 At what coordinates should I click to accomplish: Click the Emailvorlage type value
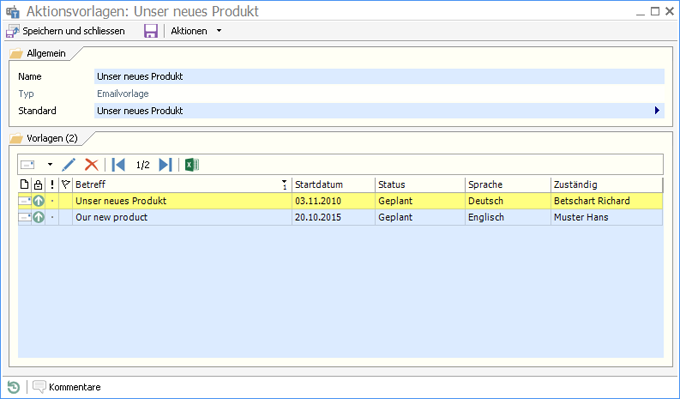(123, 94)
